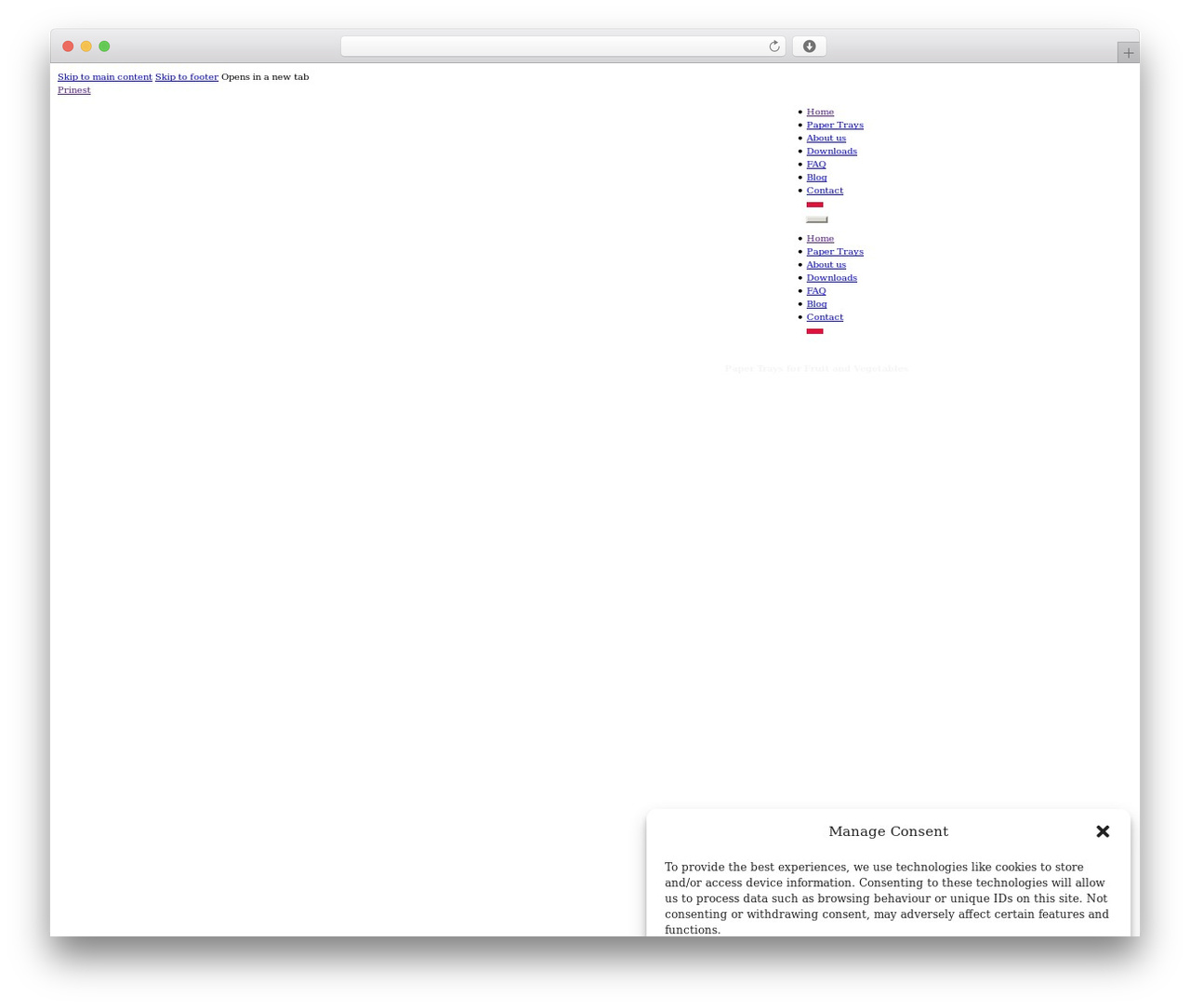The image size is (1190, 1008).
Task: Open FAQ in the first menu list
Action: (x=816, y=165)
